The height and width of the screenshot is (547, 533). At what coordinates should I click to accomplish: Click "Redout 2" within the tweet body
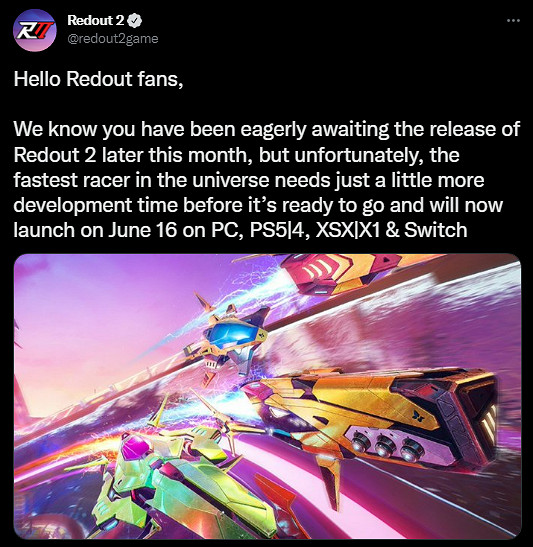[x=55, y=155]
